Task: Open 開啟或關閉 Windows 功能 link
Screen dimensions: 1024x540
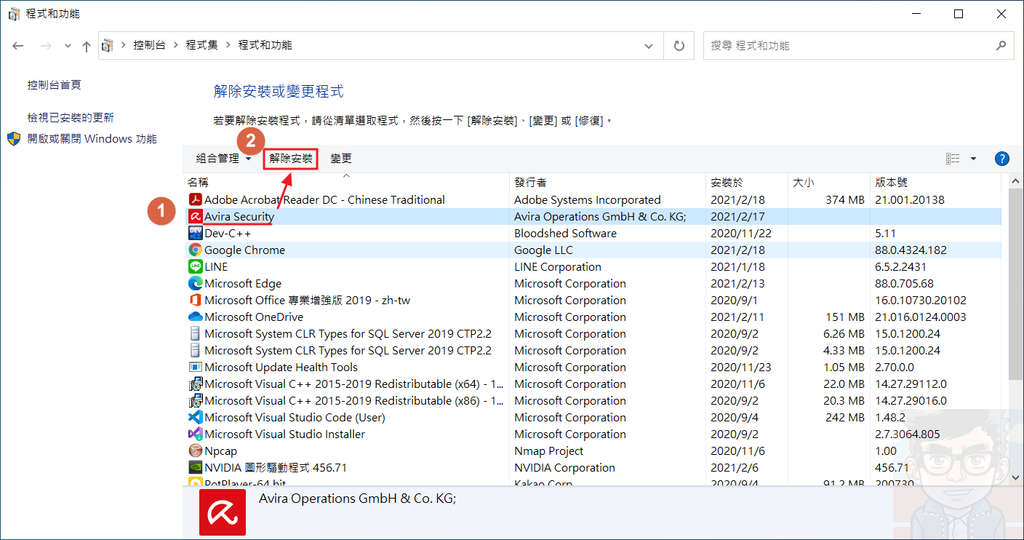Action: (91, 139)
